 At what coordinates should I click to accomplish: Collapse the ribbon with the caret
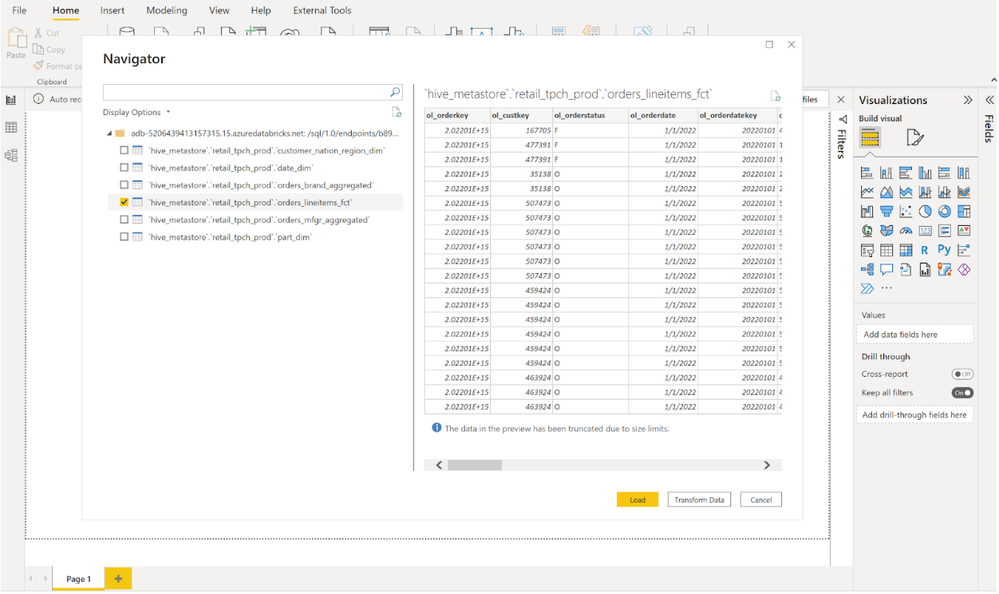pos(993,80)
